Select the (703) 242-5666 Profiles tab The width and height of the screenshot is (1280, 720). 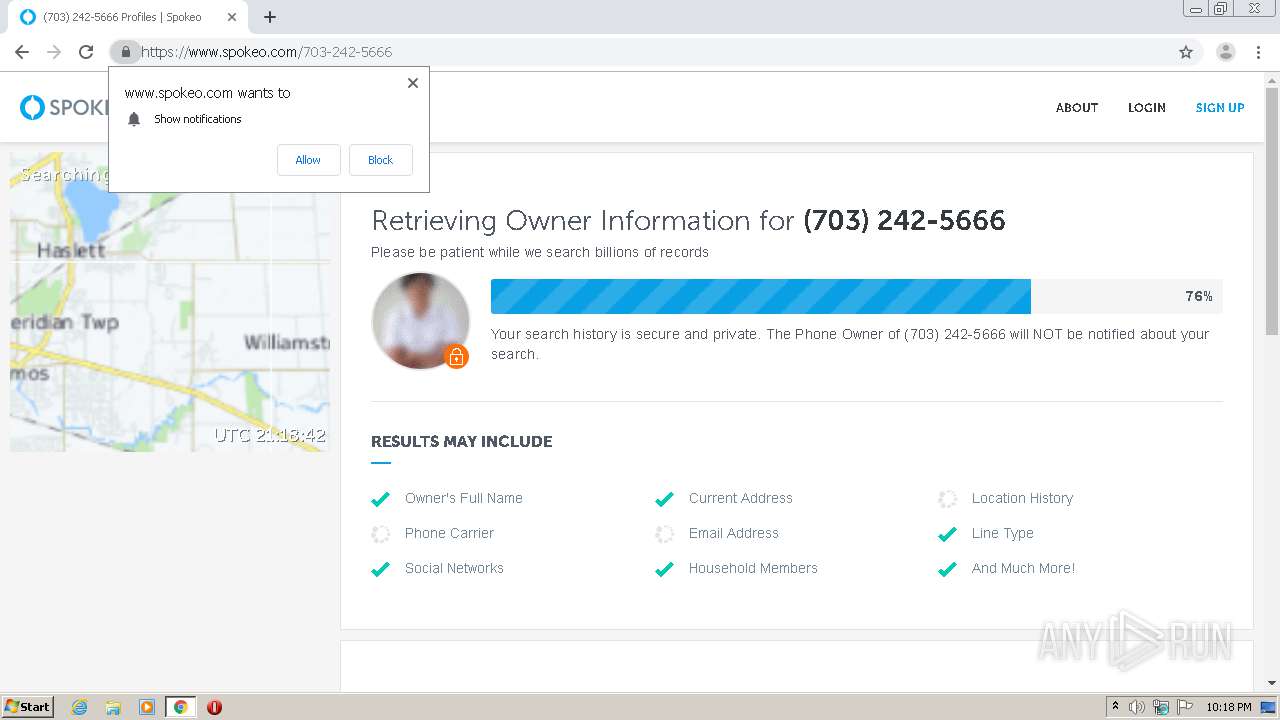tap(130, 17)
